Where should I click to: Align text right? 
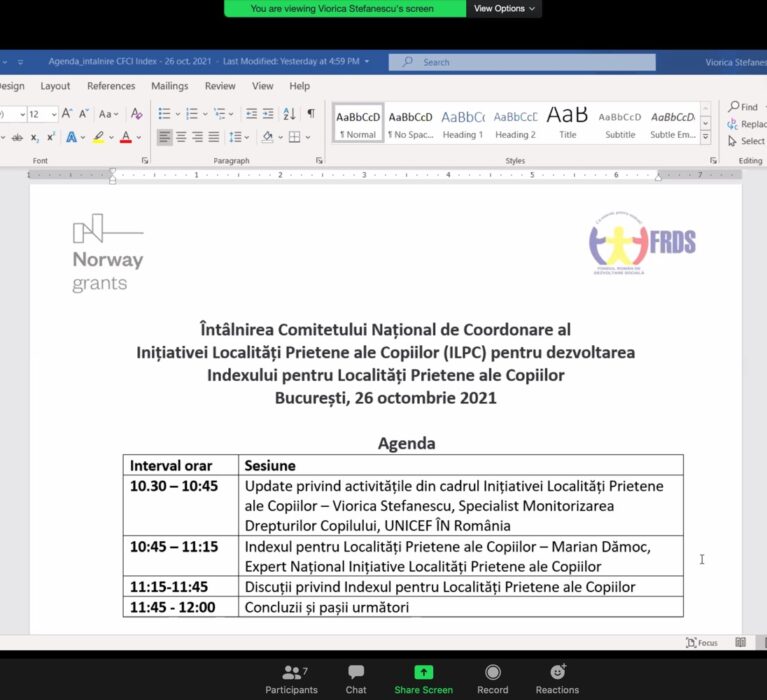[x=197, y=137]
